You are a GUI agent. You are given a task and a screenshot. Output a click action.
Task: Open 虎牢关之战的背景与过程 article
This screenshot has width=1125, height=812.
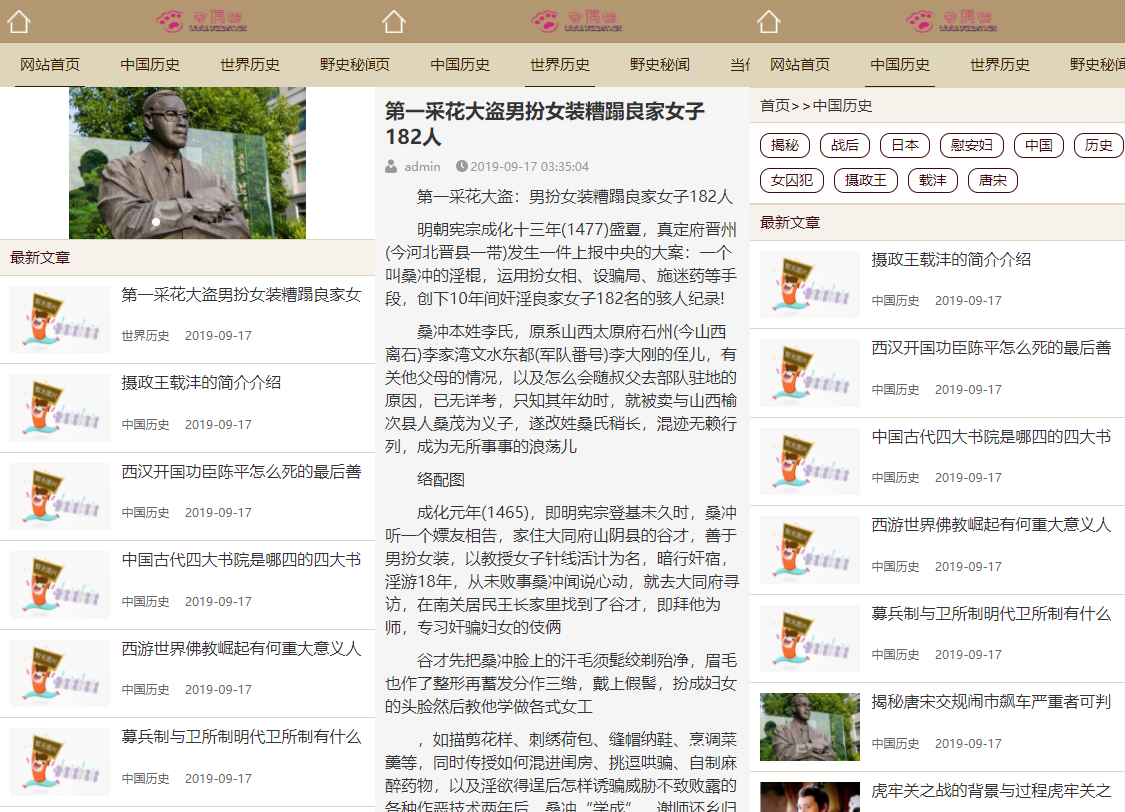[991, 791]
